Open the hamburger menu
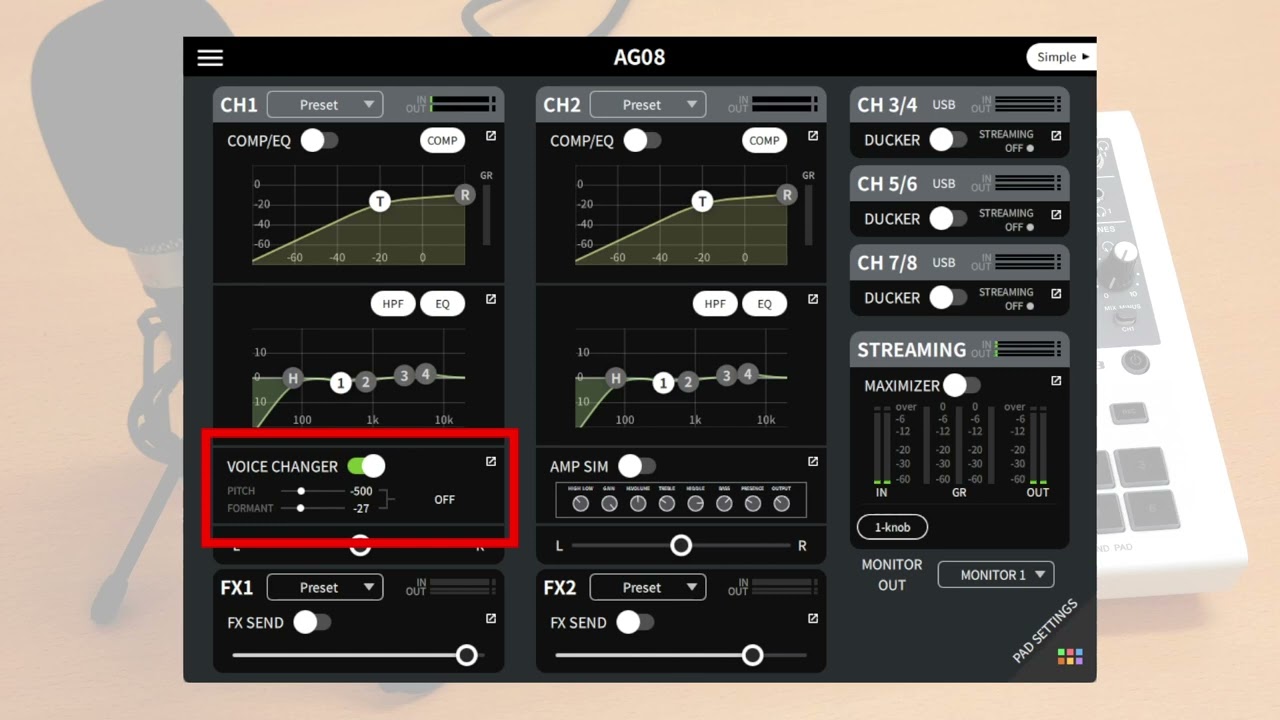This screenshot has height=720, width=1280. click(x=210, y=57)
